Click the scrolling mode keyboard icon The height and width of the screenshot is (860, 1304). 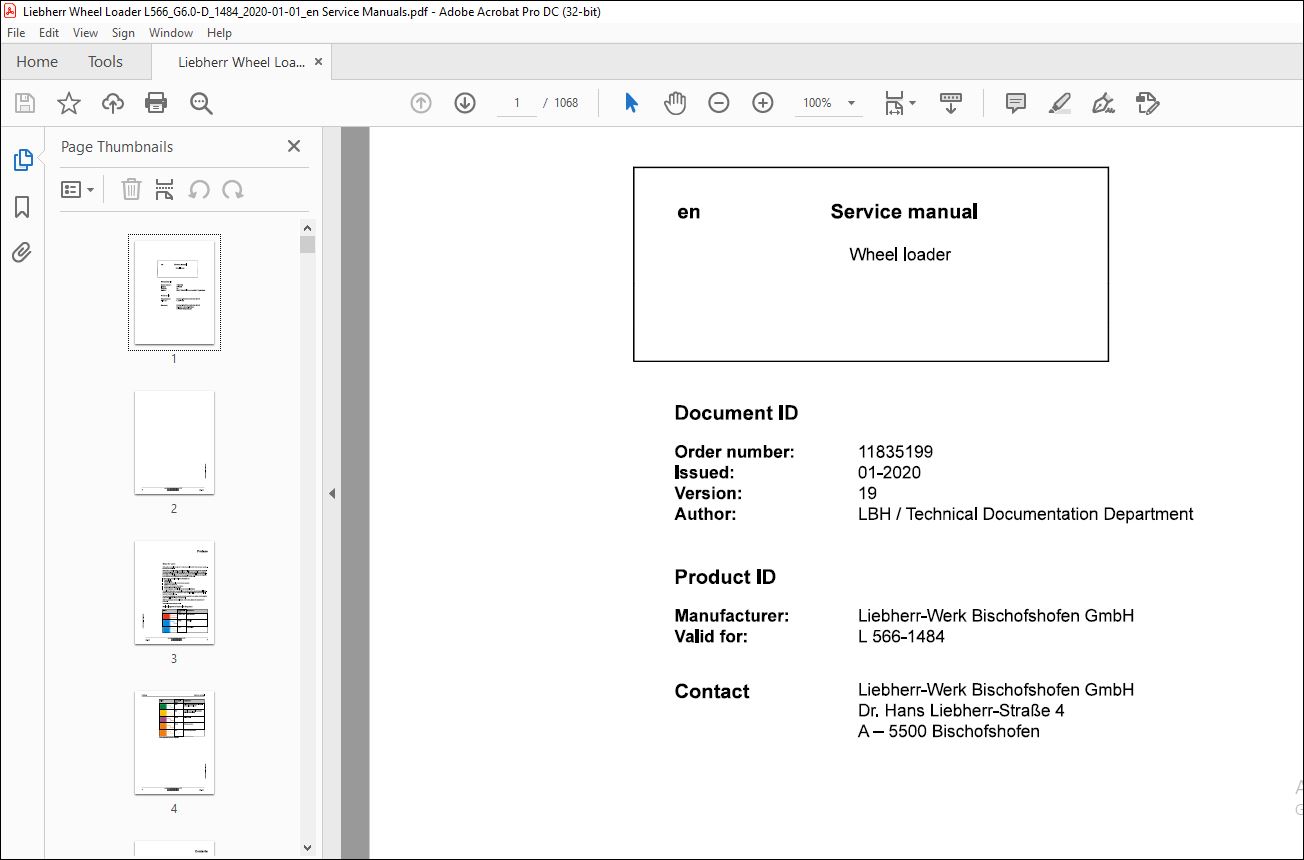(951, 103)
